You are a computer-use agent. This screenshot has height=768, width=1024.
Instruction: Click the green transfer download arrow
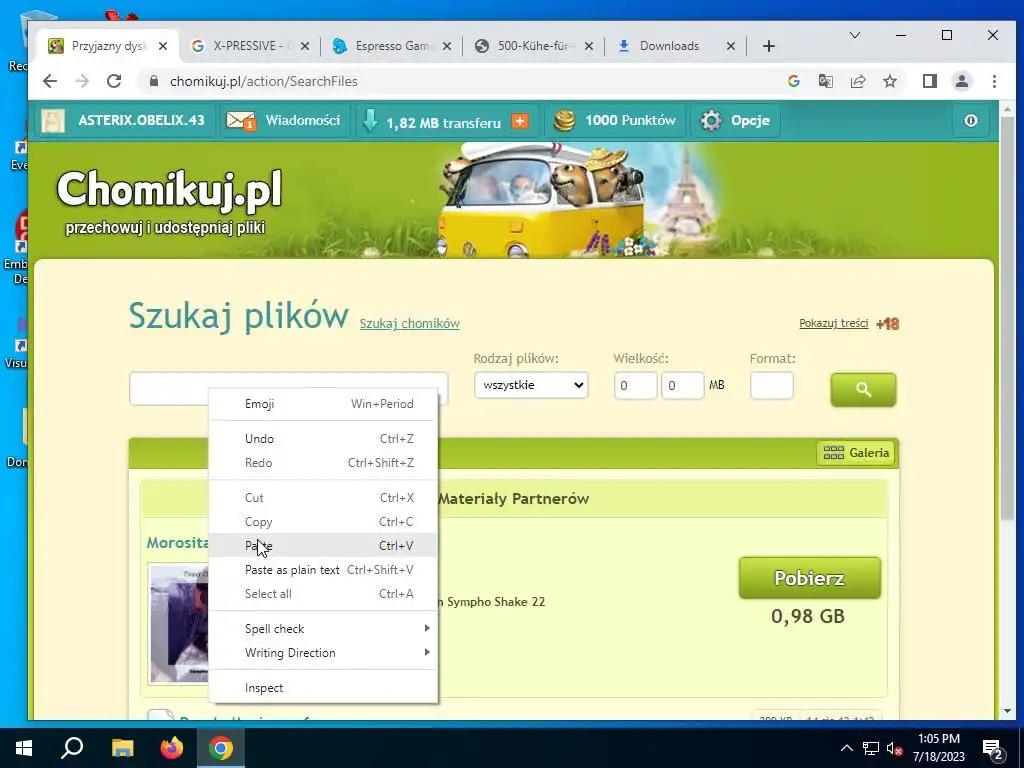coord(370,121)
